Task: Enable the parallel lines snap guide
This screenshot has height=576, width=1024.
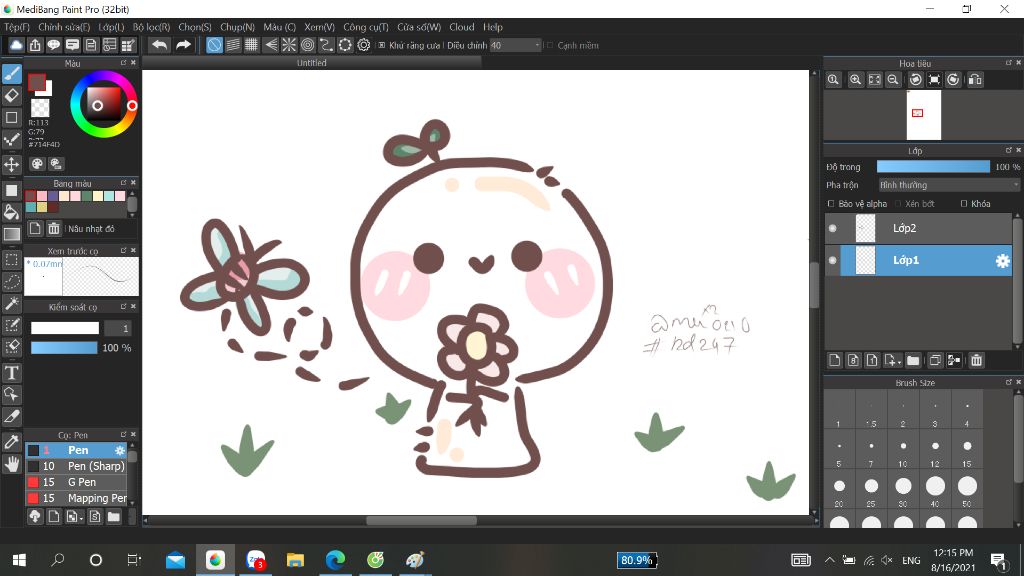Action: coord(233,45)
